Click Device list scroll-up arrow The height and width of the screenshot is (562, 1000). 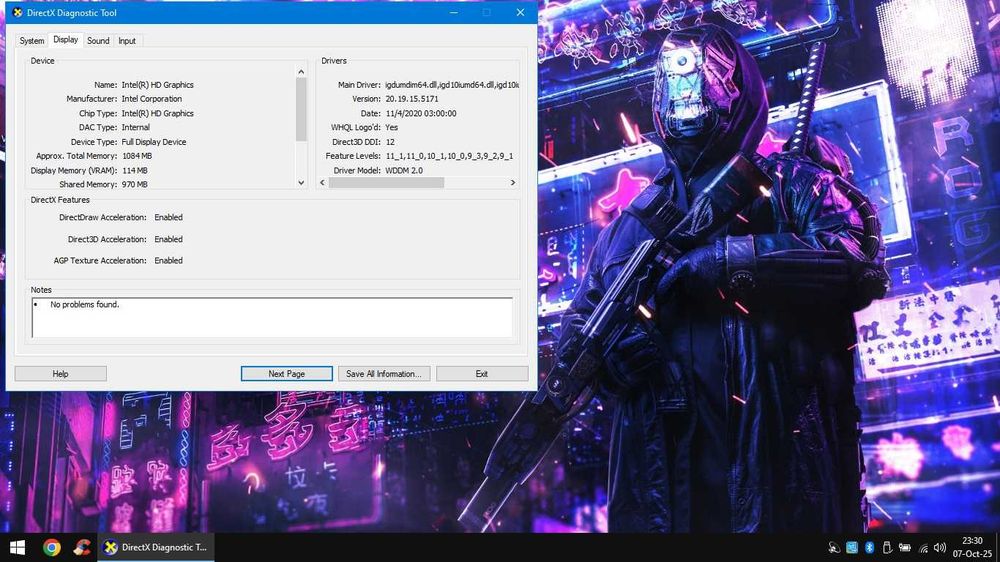click(x=301, y=72)
